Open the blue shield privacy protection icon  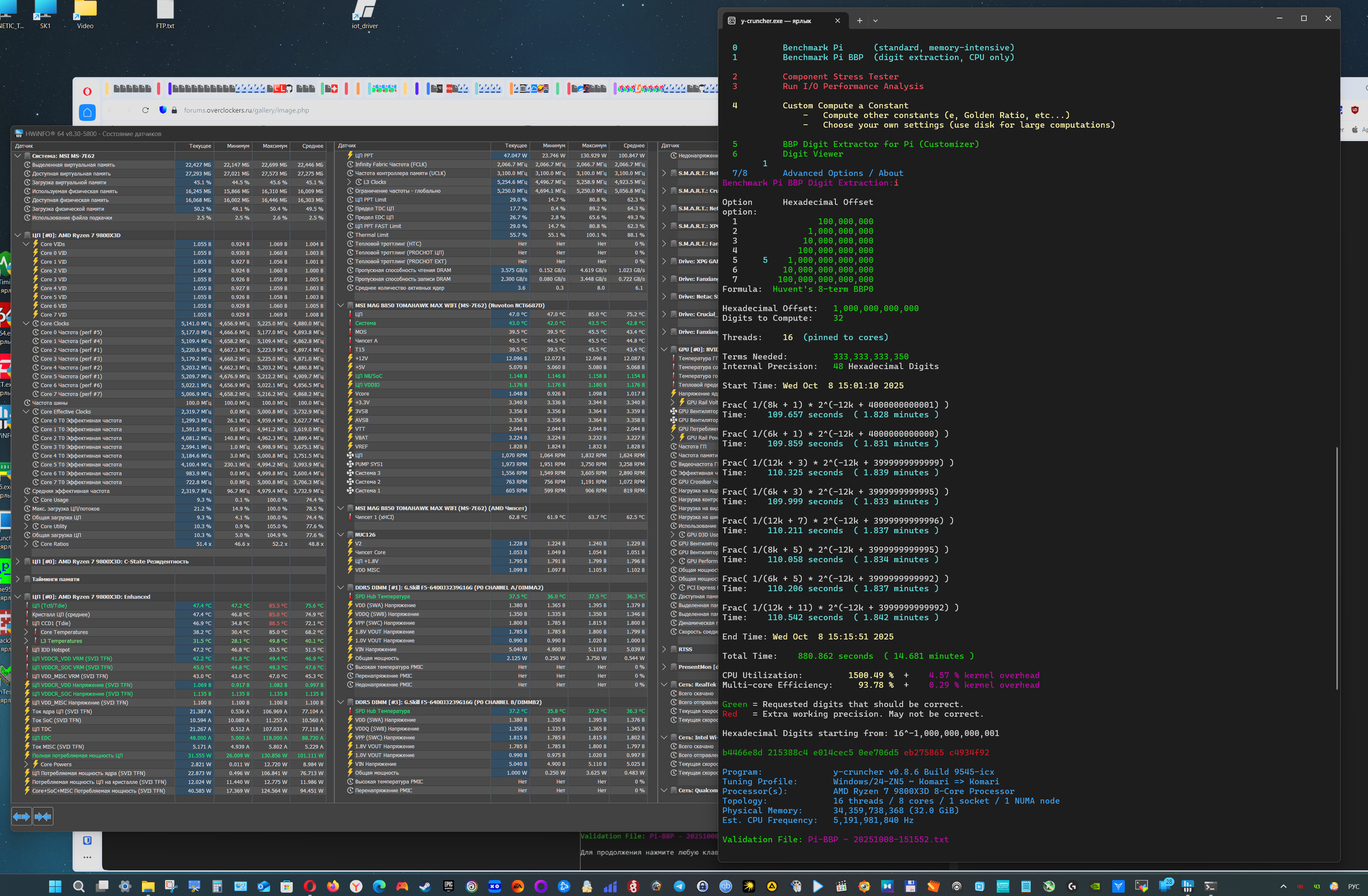coord(163,110)
